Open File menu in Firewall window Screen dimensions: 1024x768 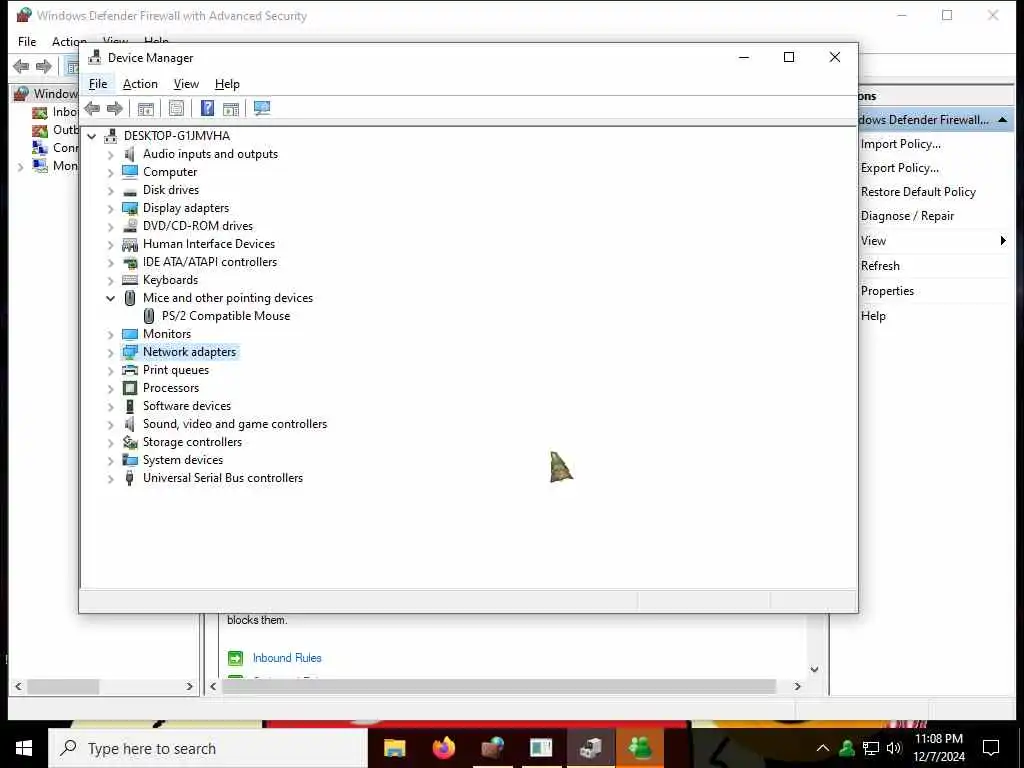27,41
